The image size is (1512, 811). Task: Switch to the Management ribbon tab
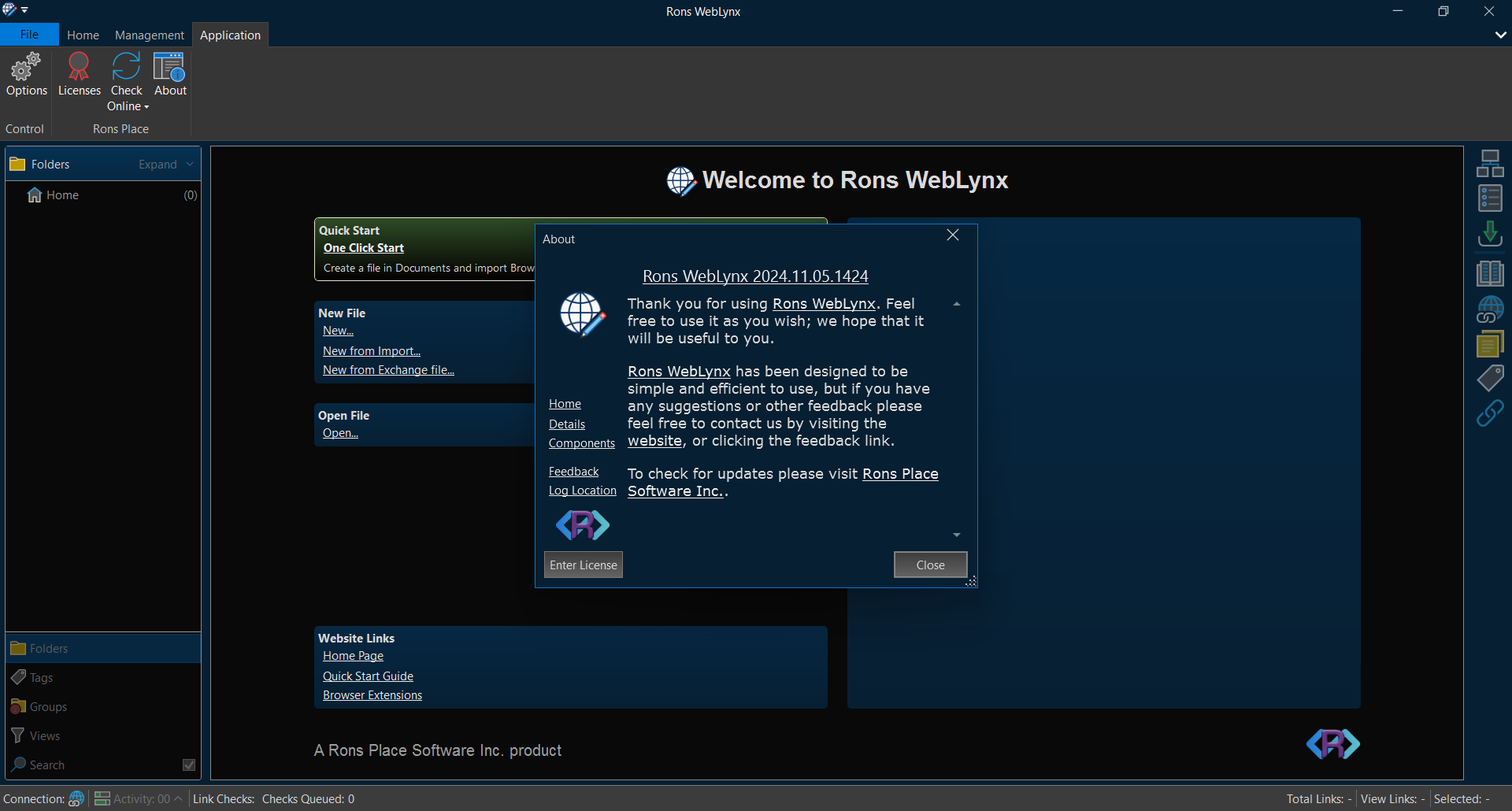click(x=149, y=35)
